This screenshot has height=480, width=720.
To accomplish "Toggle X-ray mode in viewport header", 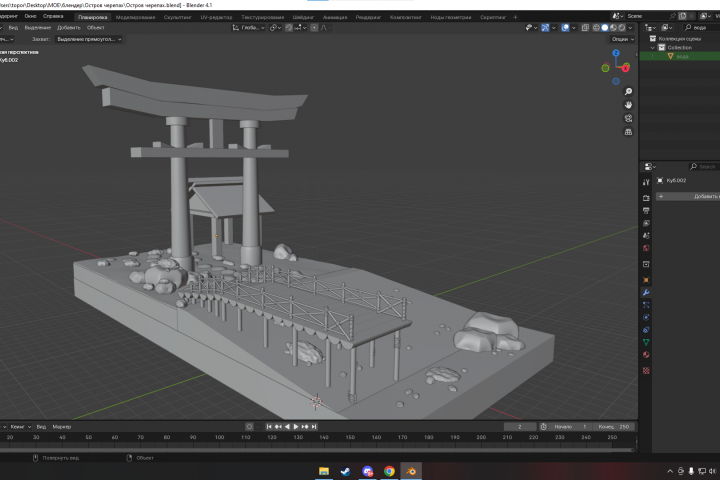I will tap(585, 28).
